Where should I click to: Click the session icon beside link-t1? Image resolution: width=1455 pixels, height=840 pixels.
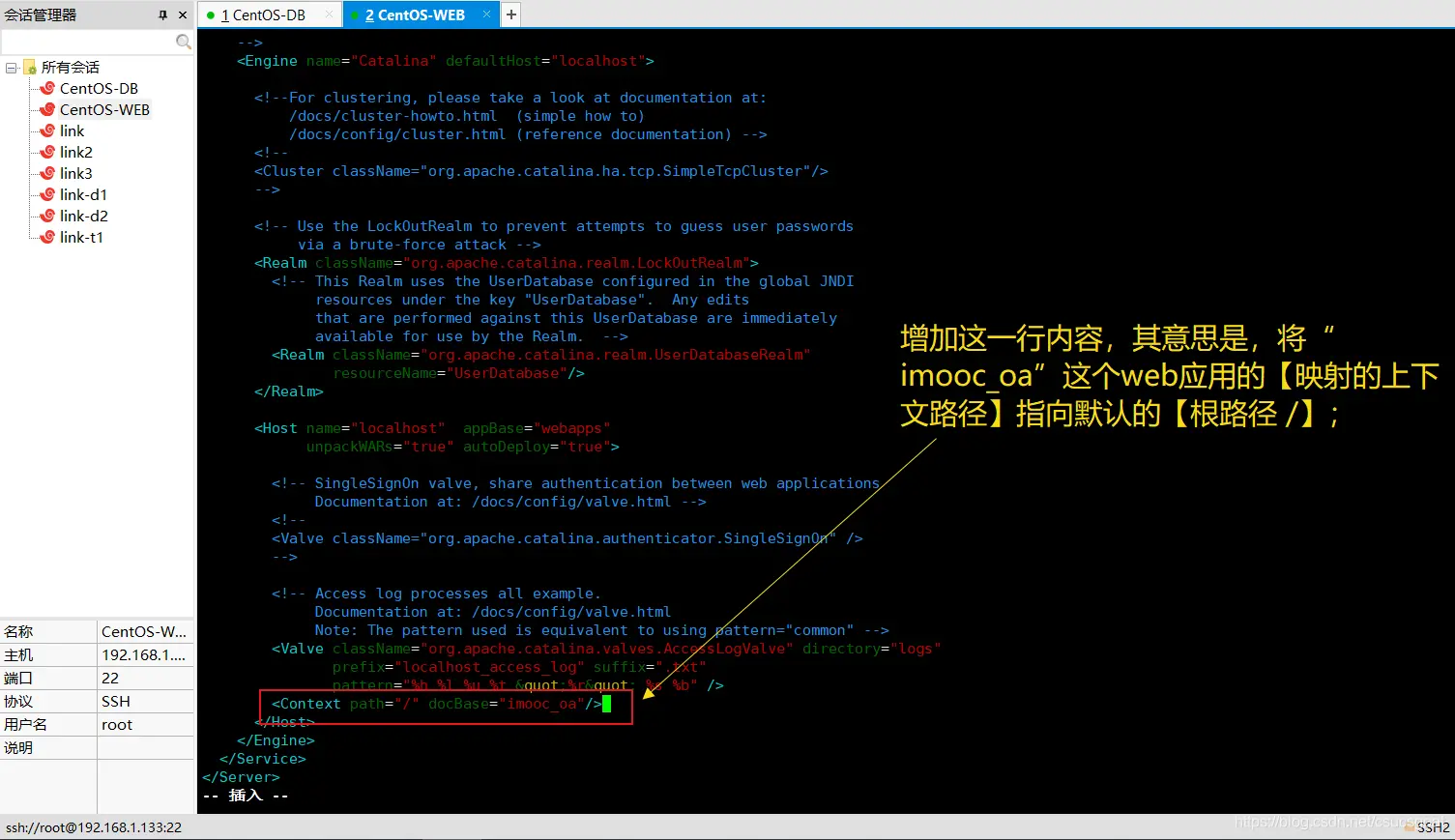[47, 238]
